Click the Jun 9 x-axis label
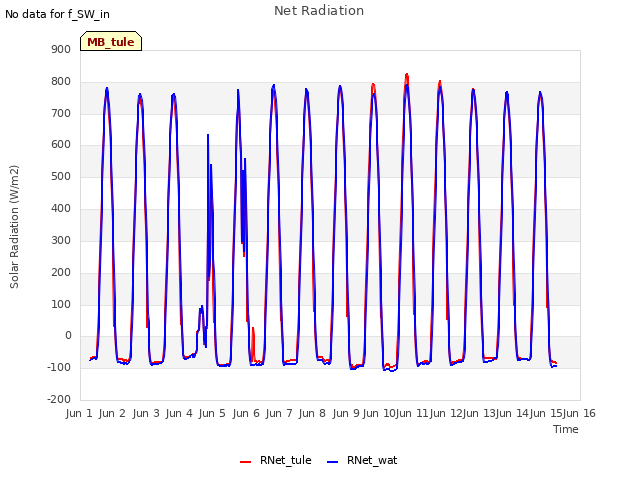 coord(346,413)
